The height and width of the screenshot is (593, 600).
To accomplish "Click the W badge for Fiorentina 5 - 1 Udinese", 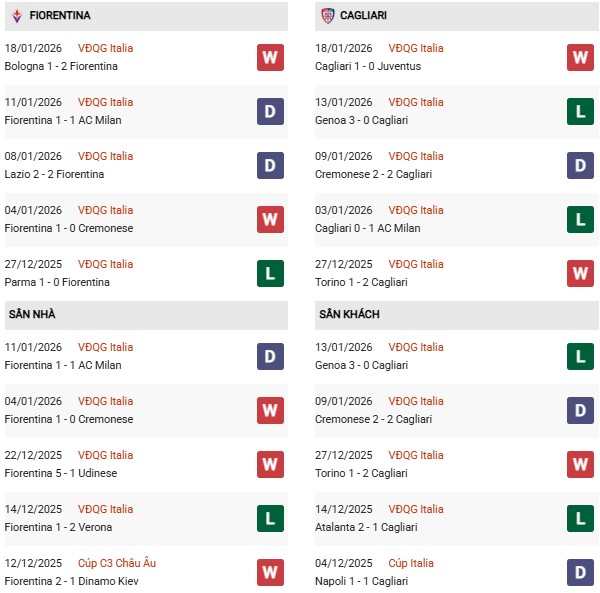I will pyautogui.click(x=270, y=464).
